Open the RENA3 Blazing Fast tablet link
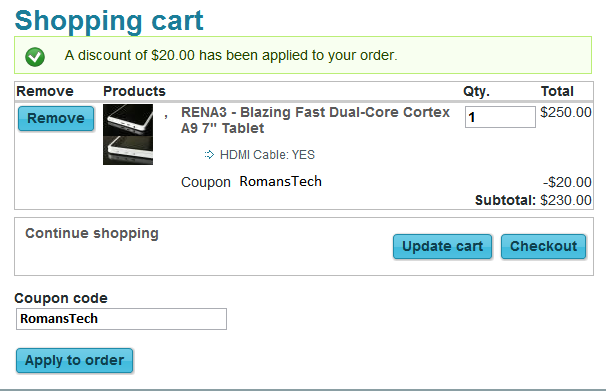 click(x=315, y=120)
